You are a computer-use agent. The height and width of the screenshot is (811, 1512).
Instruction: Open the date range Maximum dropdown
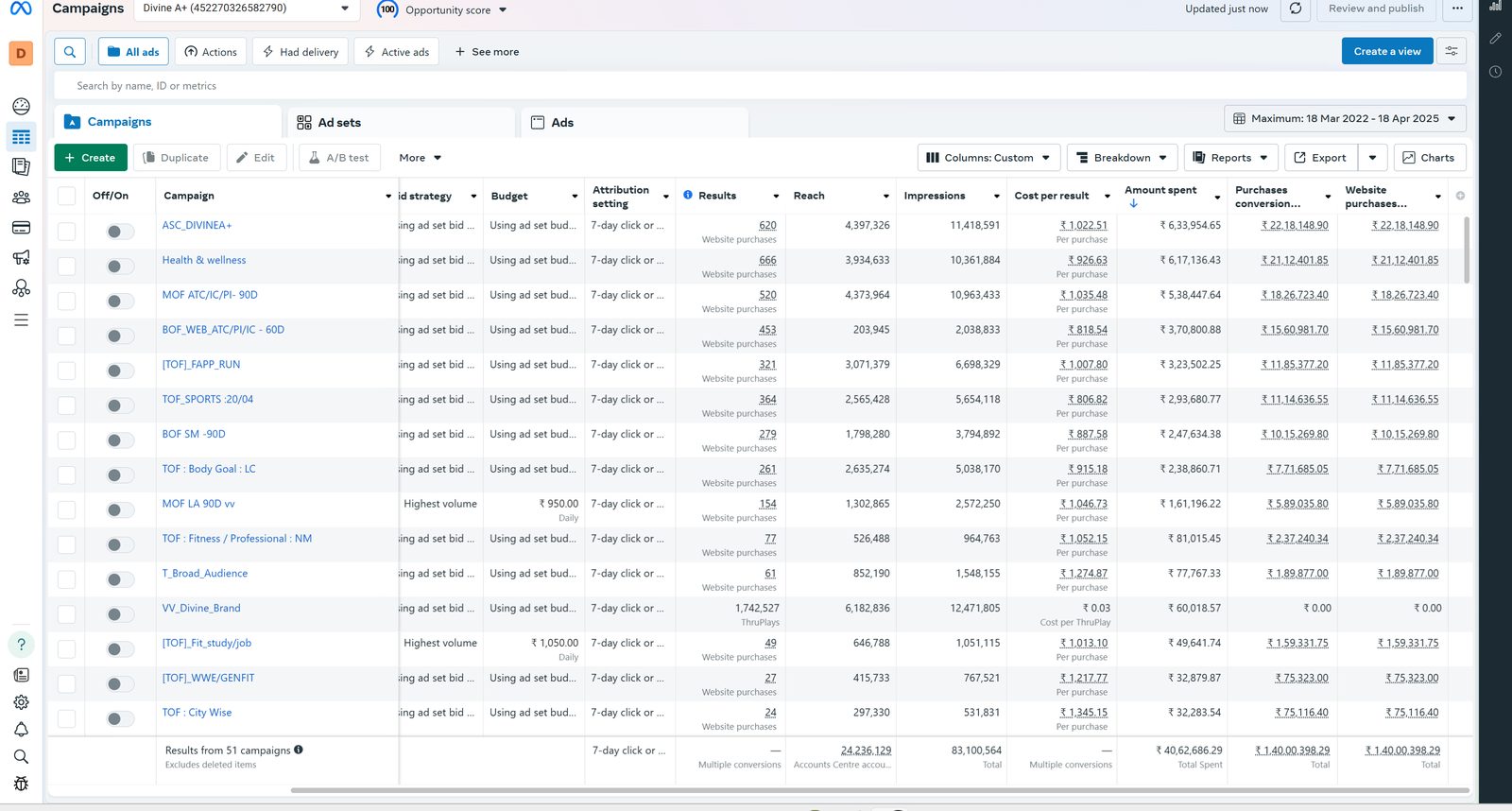coord(1346,119)
